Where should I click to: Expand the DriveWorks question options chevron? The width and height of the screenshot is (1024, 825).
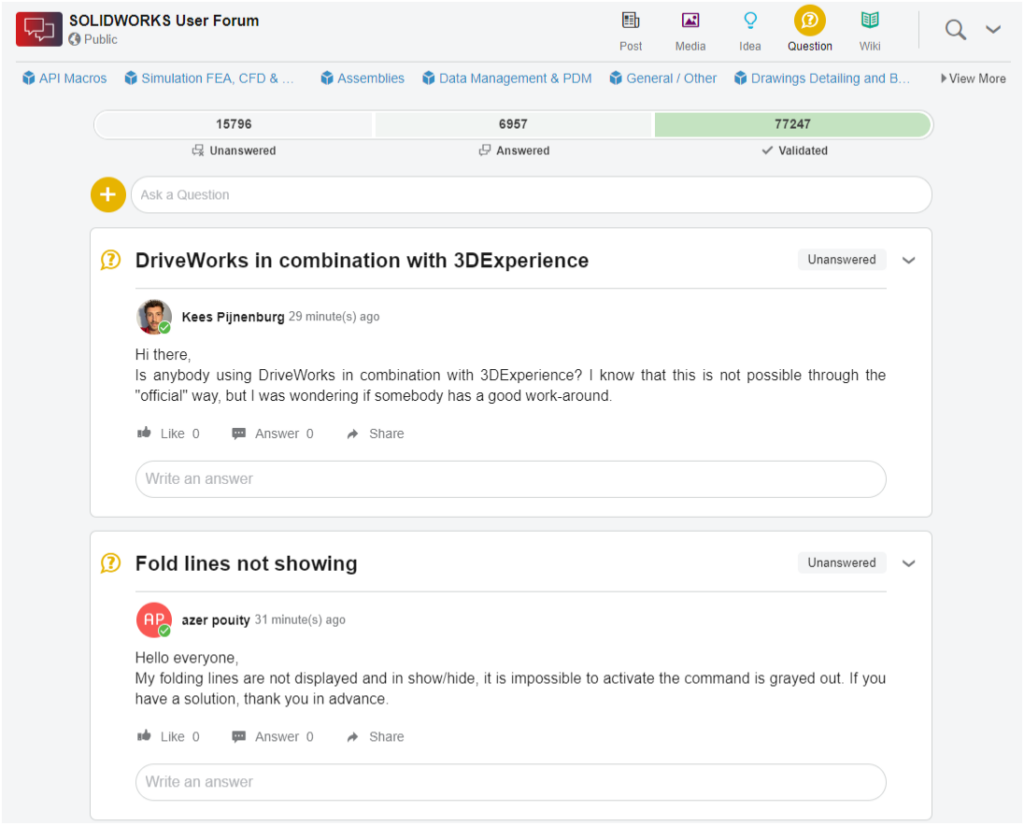(909, 259)
